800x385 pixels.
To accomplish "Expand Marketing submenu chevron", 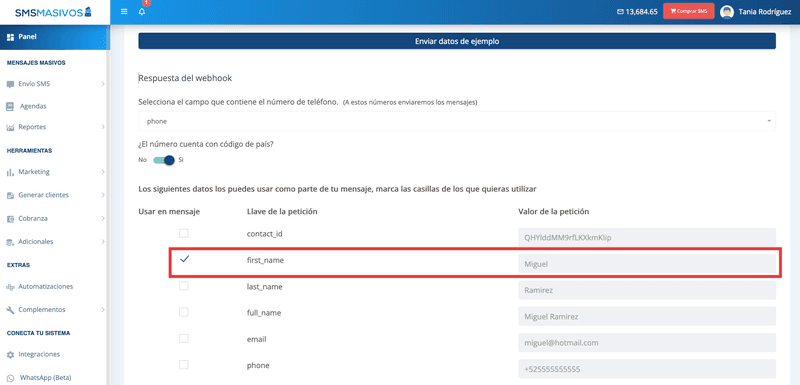I will 103,172.
